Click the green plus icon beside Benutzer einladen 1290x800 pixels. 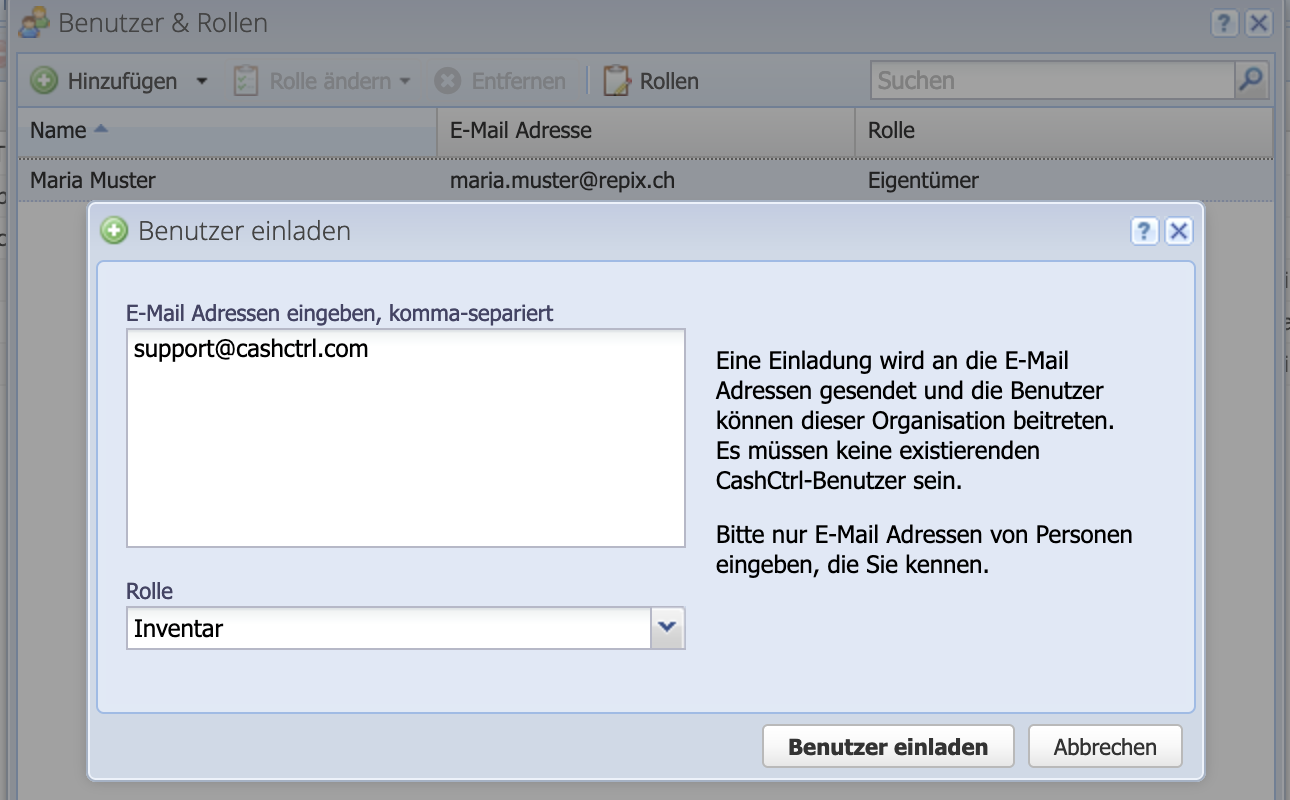[x=113, y=230]
